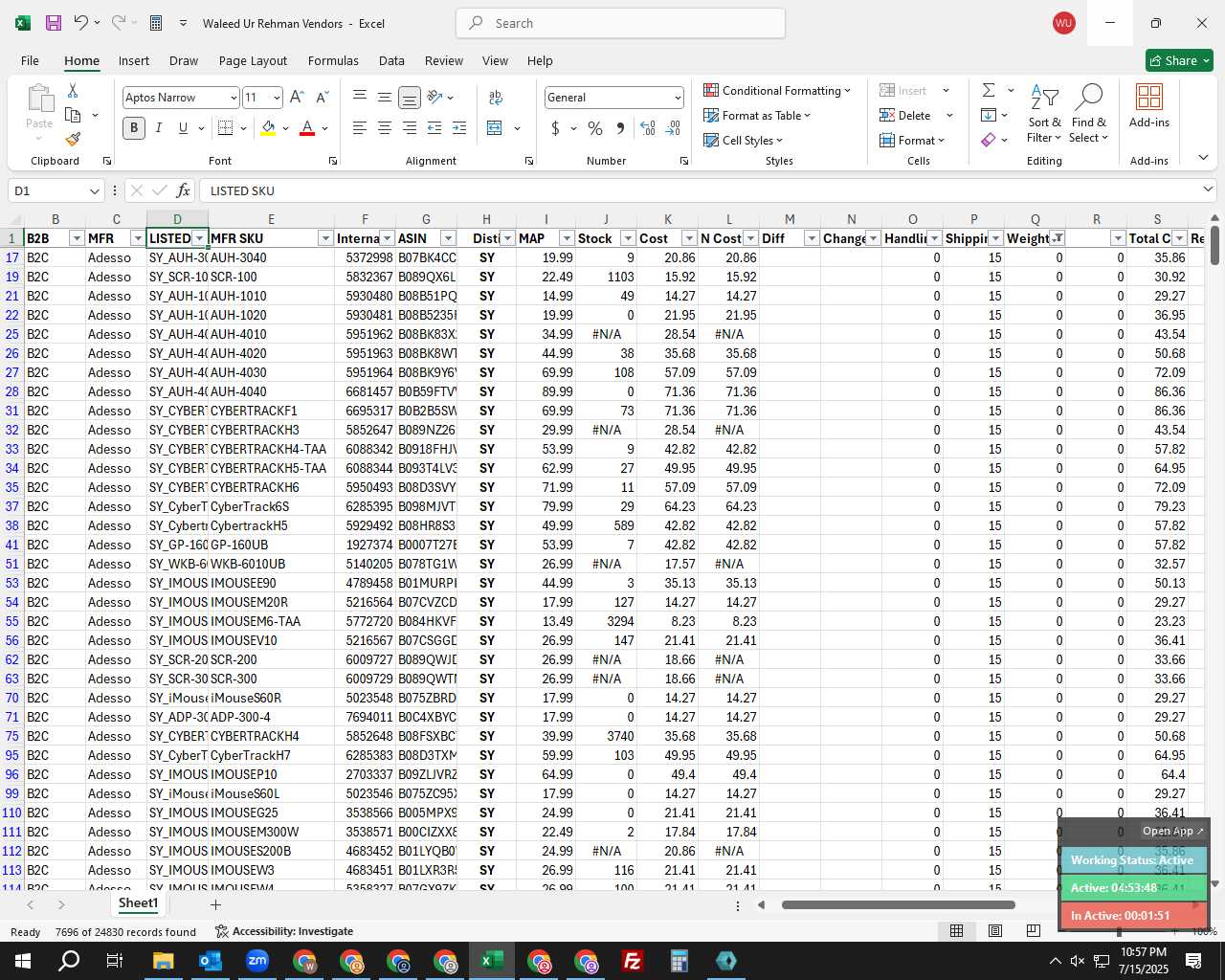
Task: Click the Format Painter brush icon
Action: coord(73,139)
